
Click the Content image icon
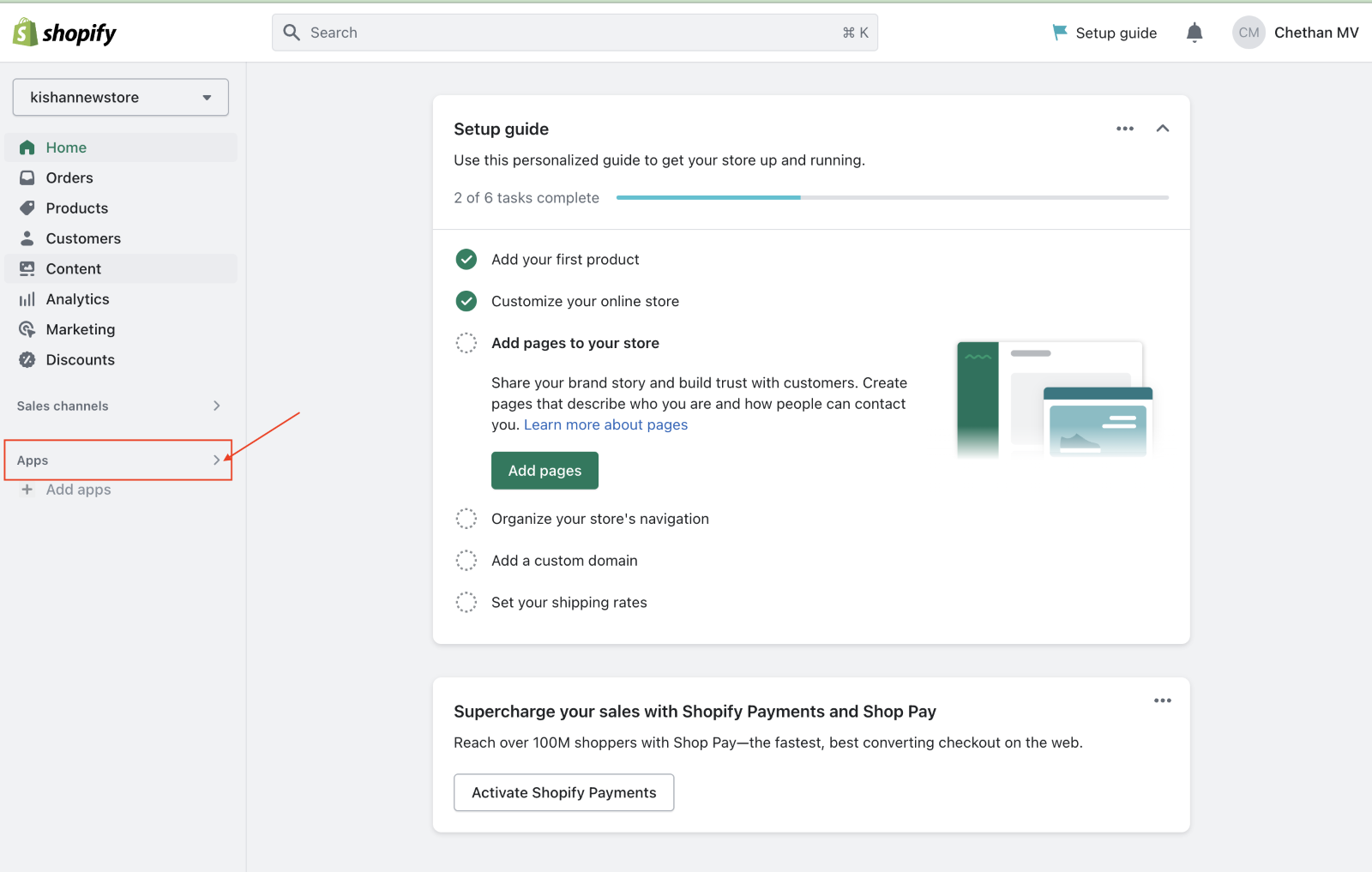pos(27,268)
